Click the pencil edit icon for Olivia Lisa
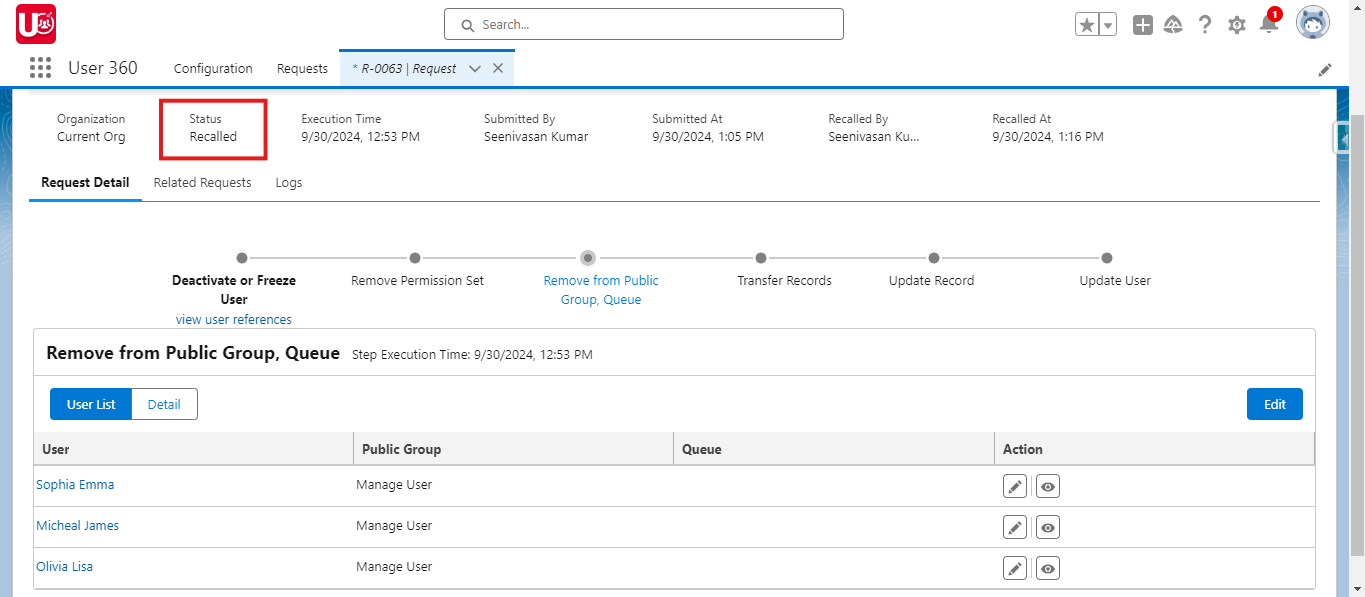Viewport: 1365px width, 597px height. pos(1015,568)
